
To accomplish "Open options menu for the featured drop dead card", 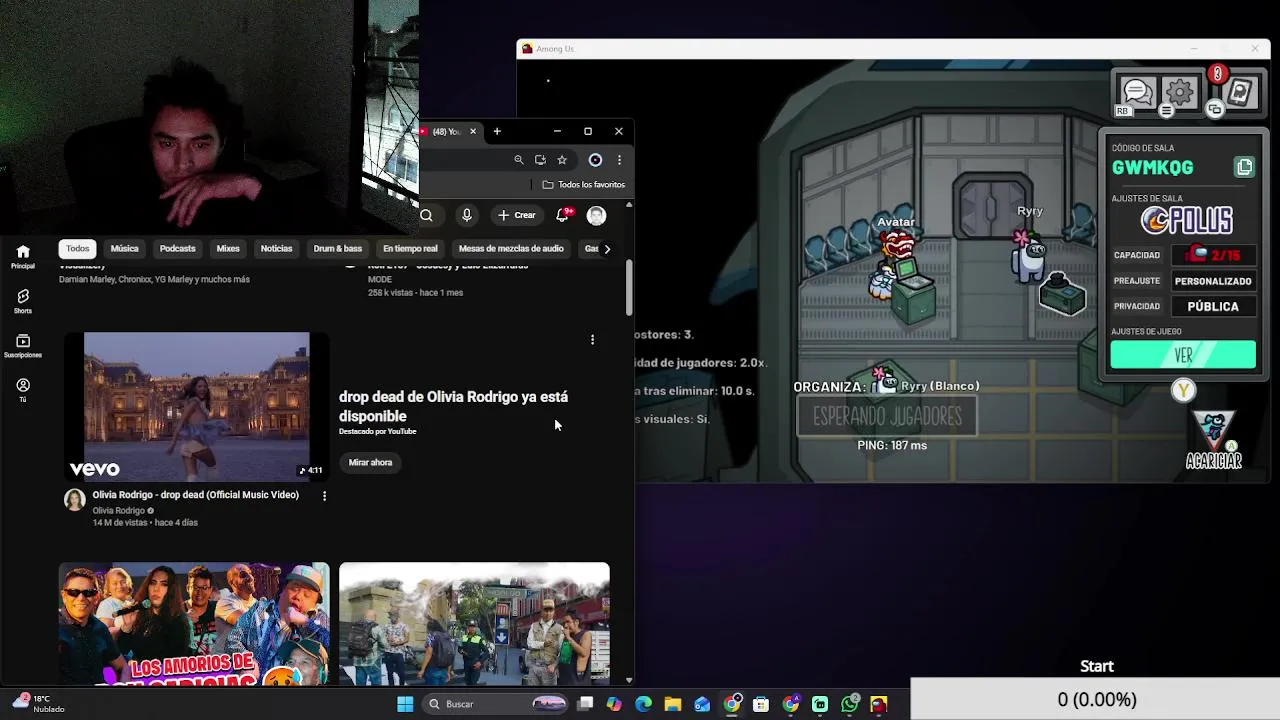I will coord(592,340).
